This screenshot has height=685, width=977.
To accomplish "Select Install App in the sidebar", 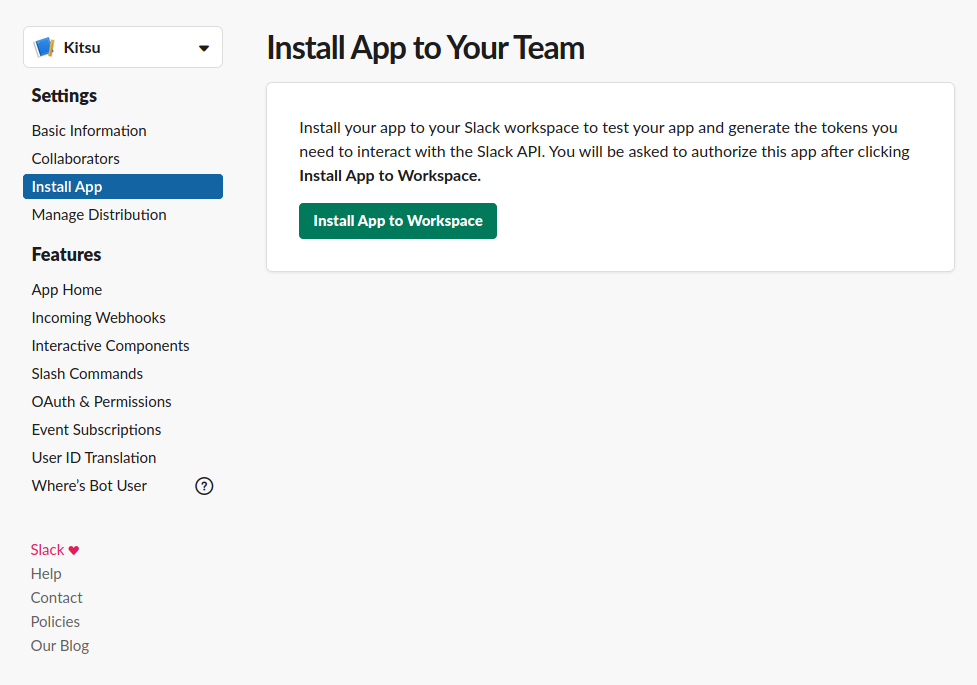I will click(66, 186).
